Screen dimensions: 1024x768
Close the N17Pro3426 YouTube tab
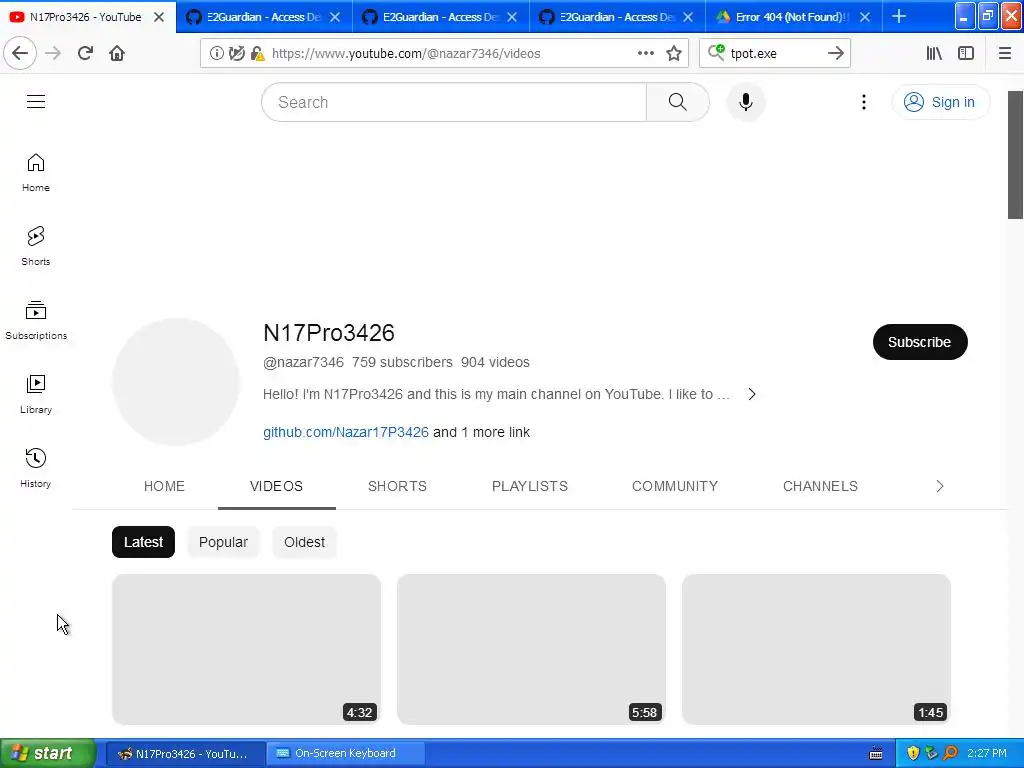point(159,17)
